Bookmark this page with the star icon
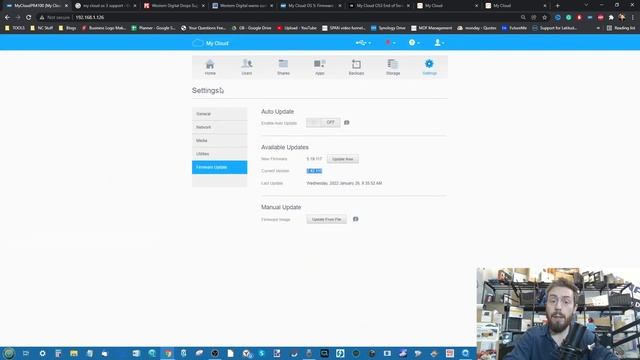 point(544,18)
